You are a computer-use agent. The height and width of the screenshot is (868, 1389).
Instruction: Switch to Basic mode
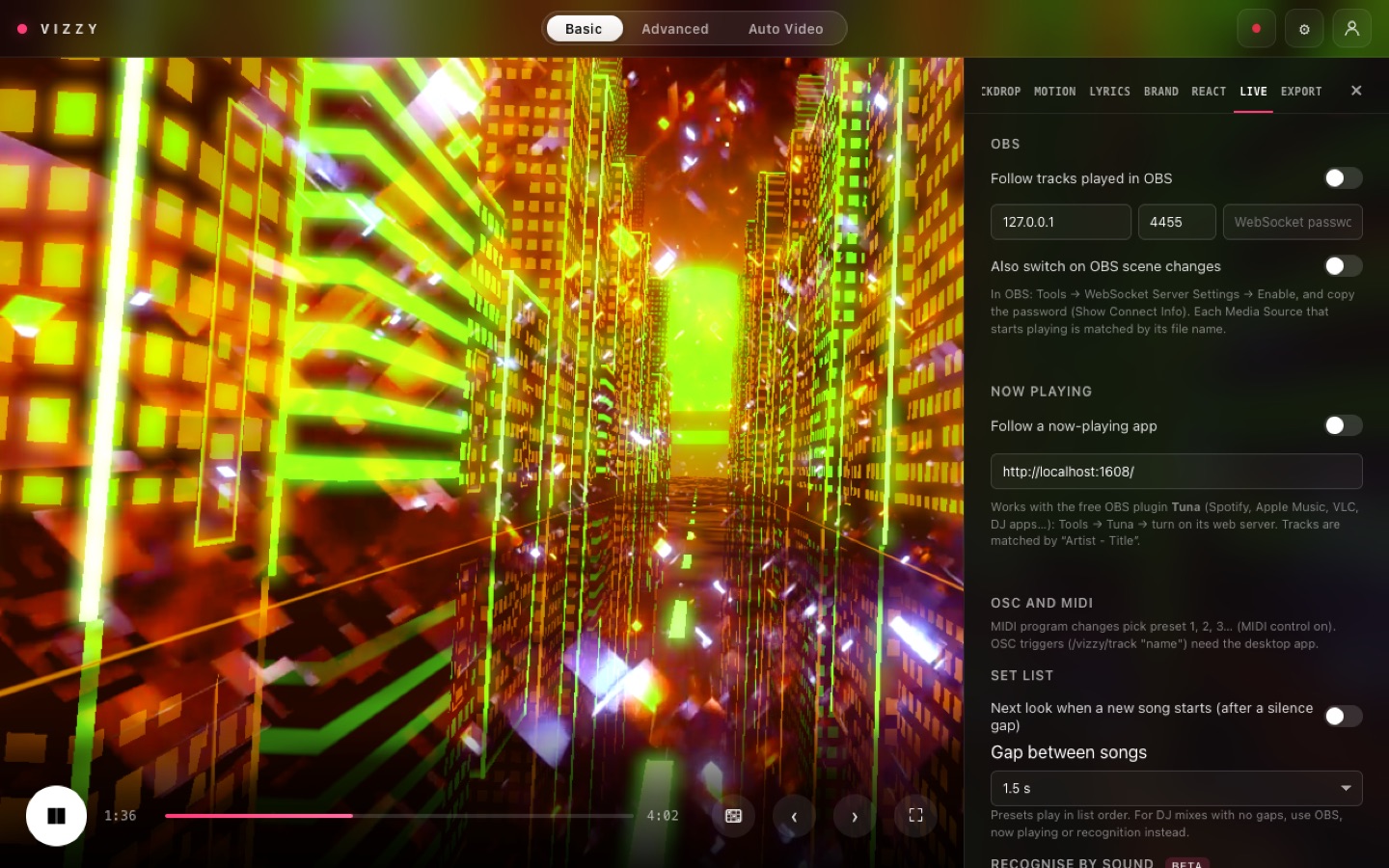point(584,29)
